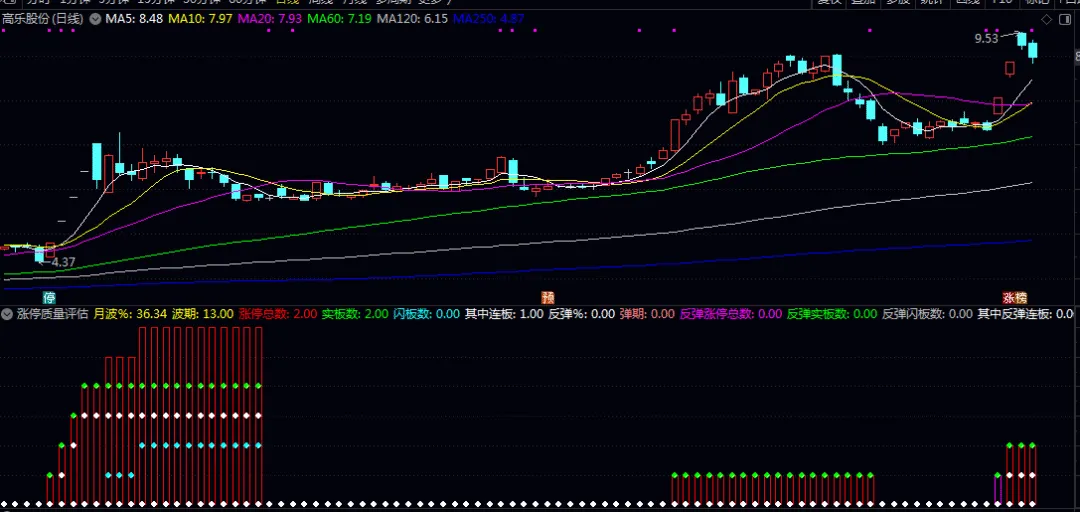
Task: Click the 涨停总数: 2.00 value
Action: click(x=278, y=314)
